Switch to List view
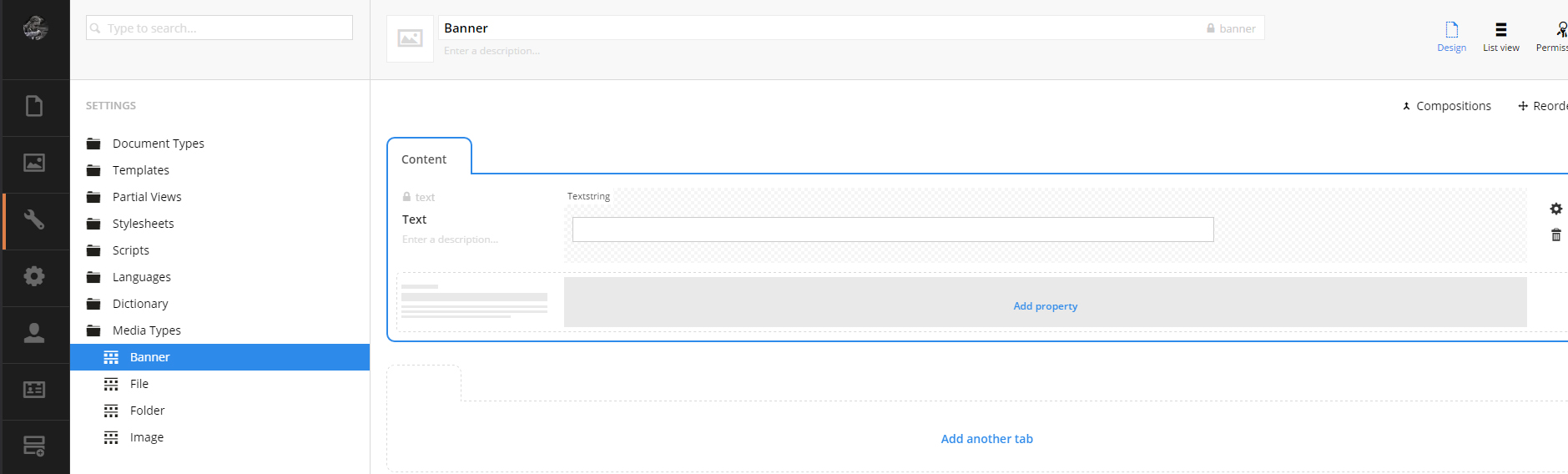This screenshot has height=474, width=1568. [1500, 38]
